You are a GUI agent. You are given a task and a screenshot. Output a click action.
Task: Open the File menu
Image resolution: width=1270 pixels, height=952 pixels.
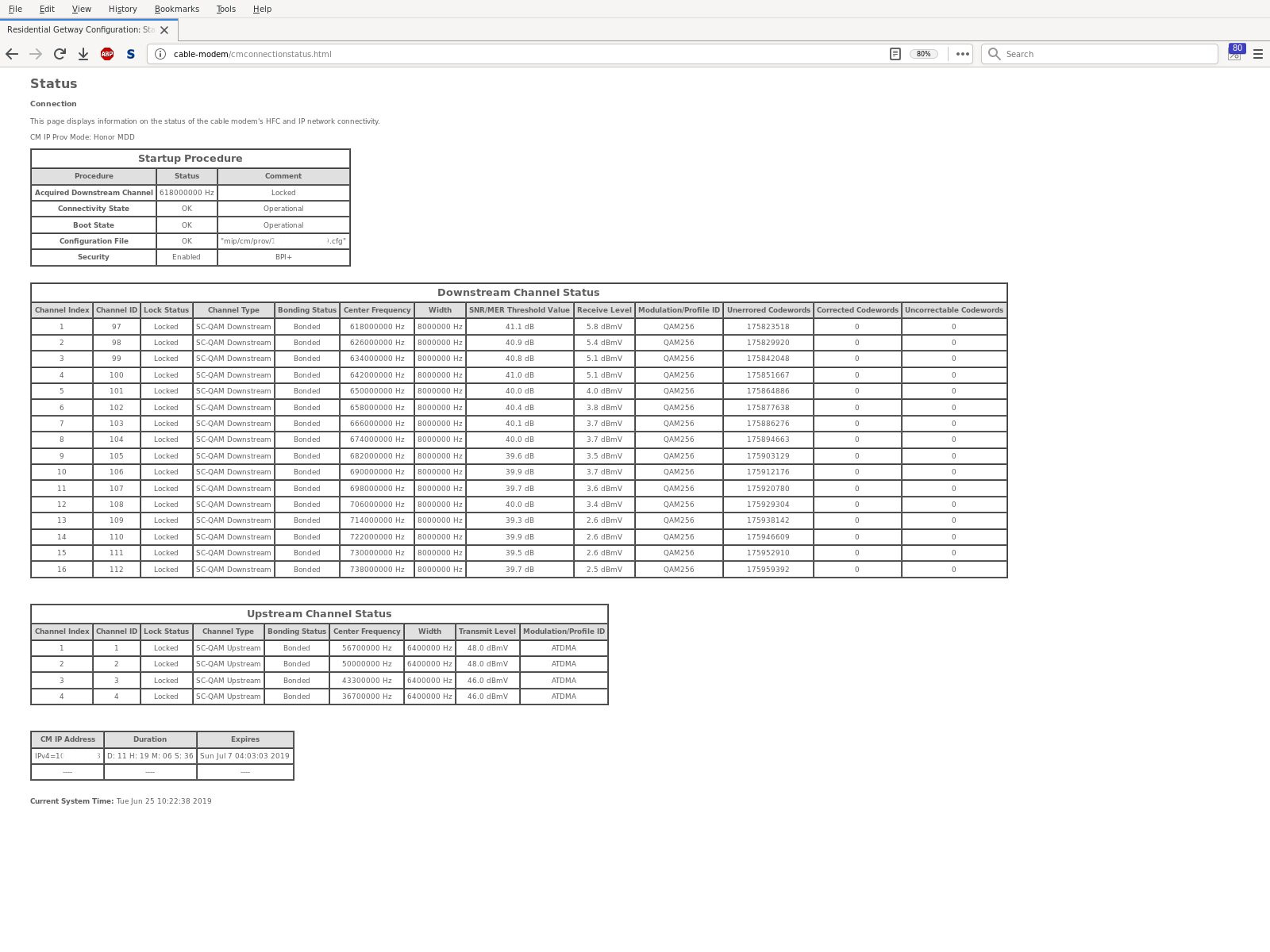(15, 9)
